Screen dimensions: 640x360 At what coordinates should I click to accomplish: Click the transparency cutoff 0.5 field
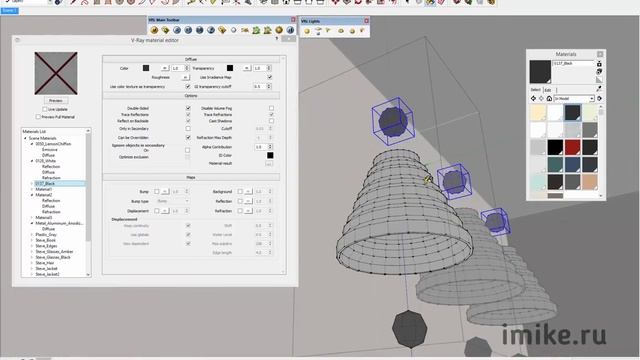tap(259, 87)
